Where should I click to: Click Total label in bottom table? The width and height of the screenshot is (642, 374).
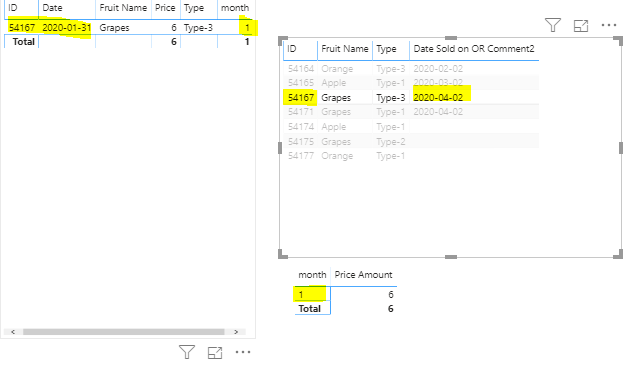tap(310, 308)
